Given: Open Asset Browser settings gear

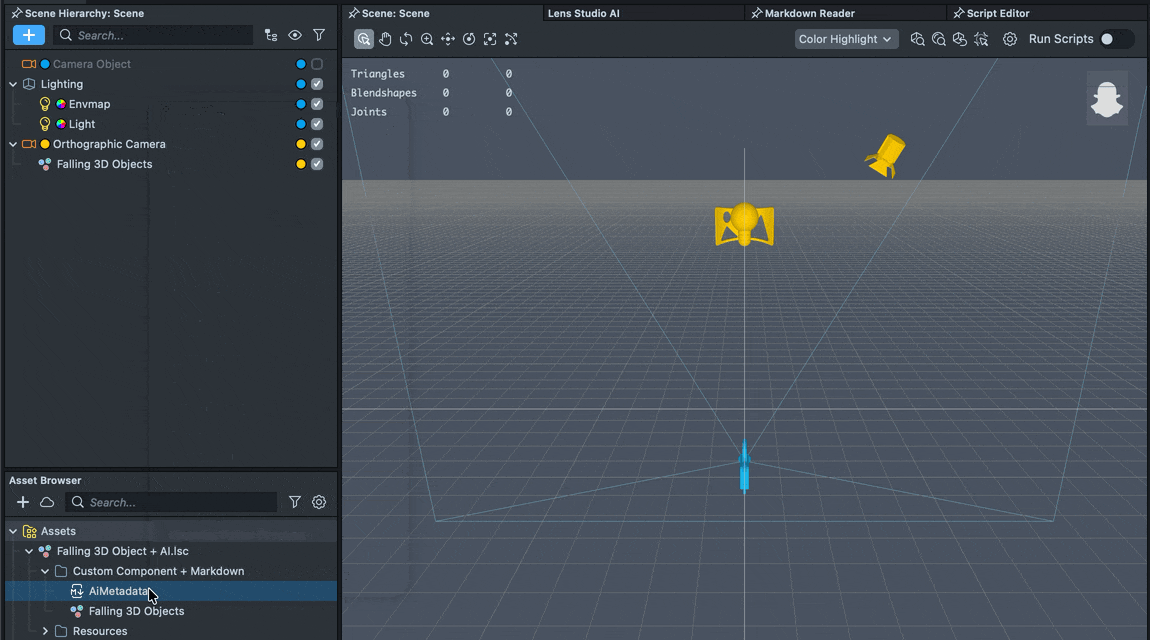Looking at the screenshot, I should point(319,502).
